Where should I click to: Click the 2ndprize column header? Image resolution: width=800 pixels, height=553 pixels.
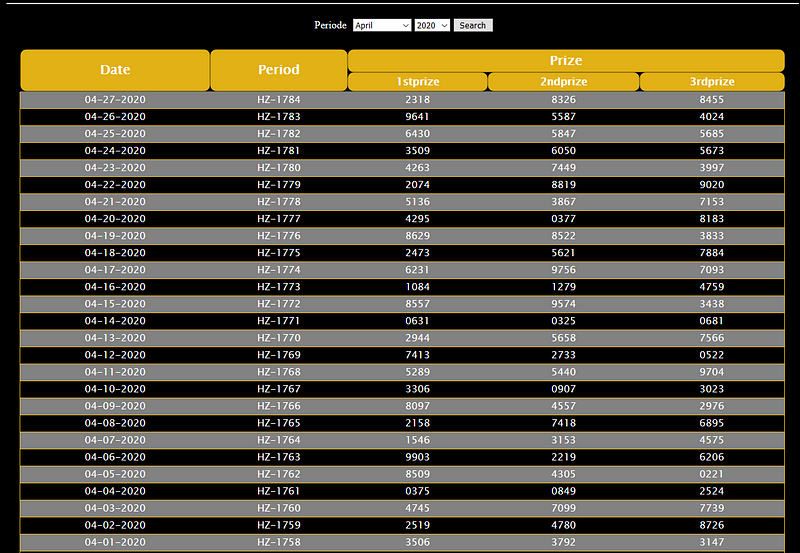(x=563, y=82)
